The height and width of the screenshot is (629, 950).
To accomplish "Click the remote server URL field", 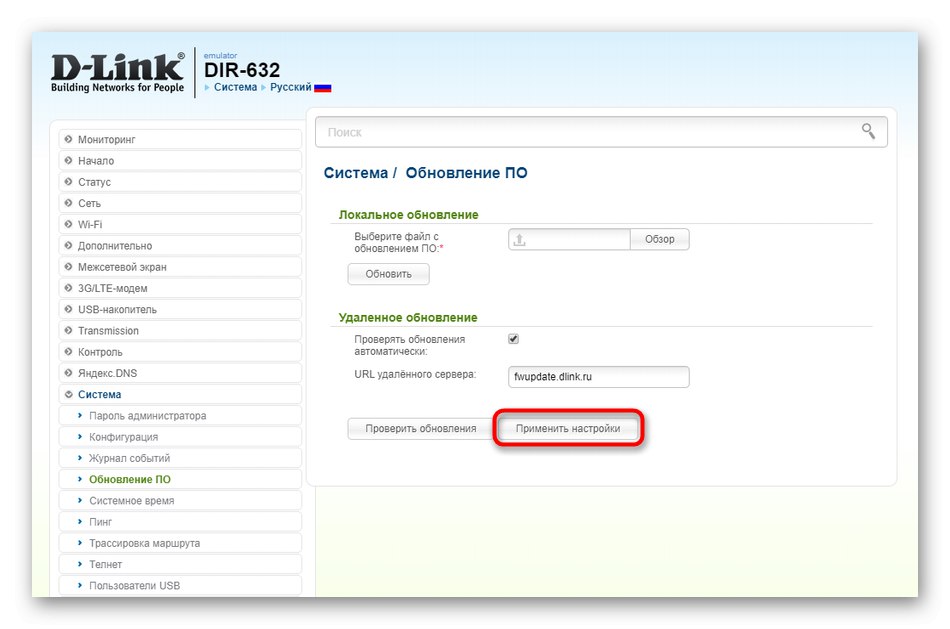I will pos(599,376).
